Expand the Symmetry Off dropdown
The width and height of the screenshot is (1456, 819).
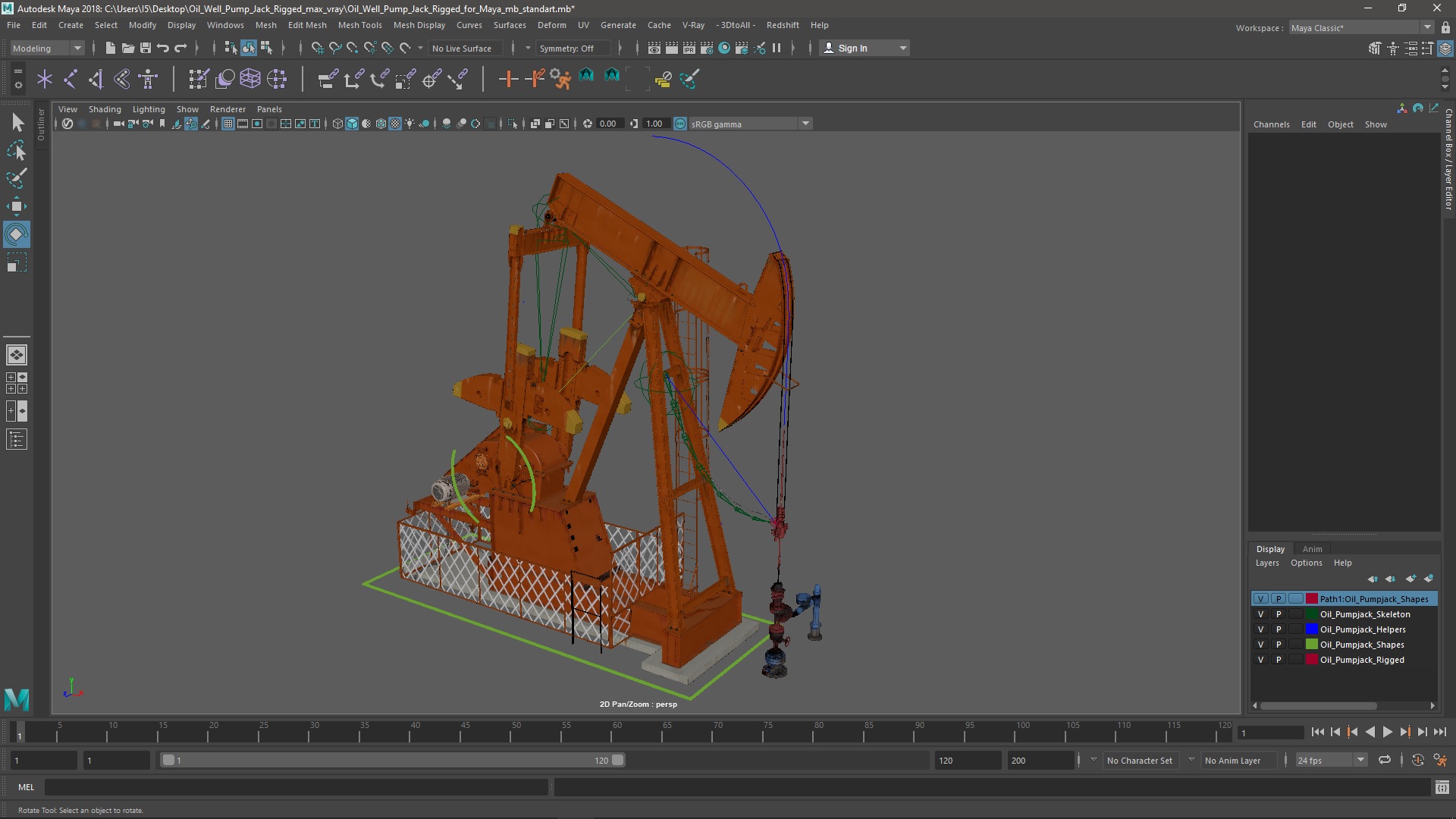click(573, 48)
